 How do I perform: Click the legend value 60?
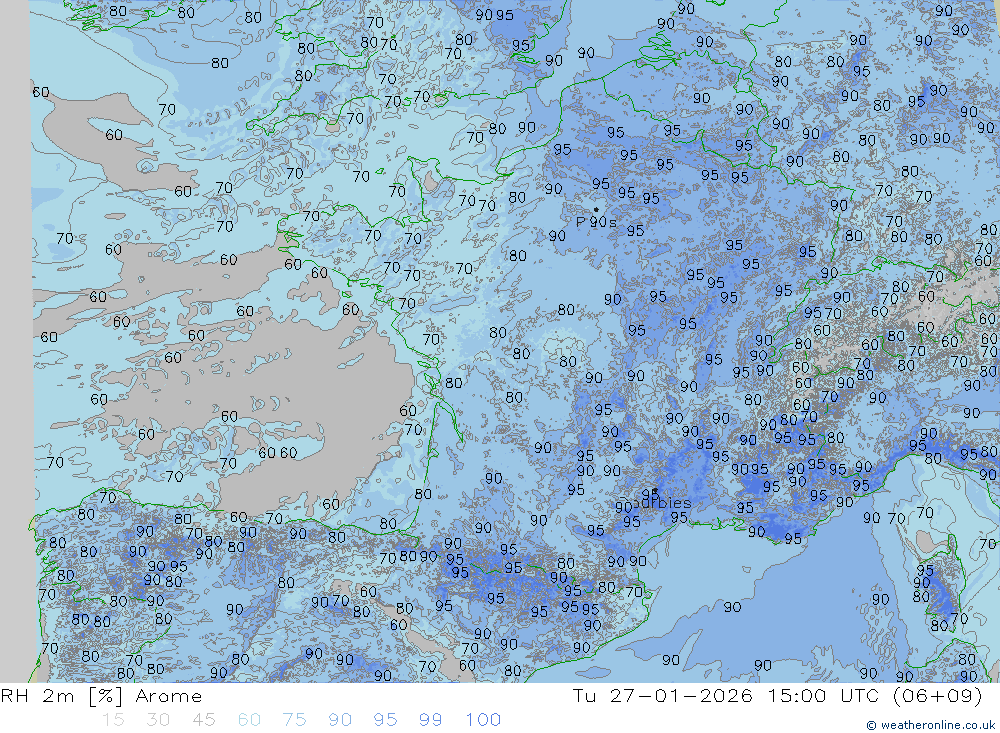point(249,720)
